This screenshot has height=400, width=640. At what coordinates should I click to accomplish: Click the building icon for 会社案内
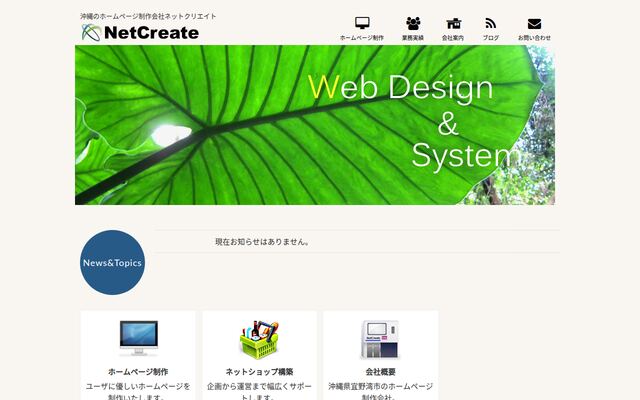(x=453, y=23)
